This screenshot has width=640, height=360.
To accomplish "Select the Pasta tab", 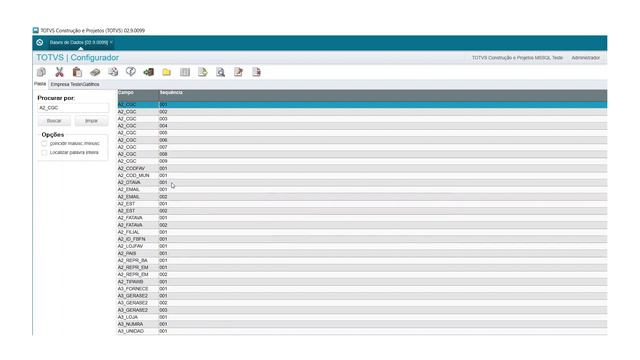I will 40,84.
